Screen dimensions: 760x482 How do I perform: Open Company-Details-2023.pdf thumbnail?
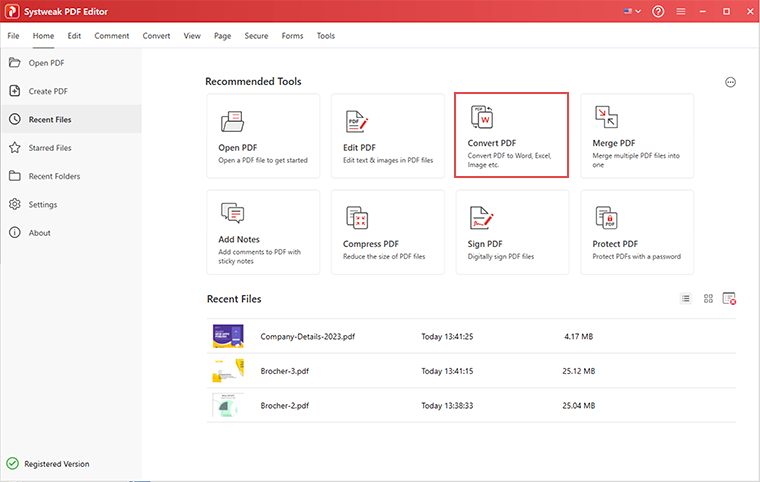pyautogui.click(x=228, y=336)
